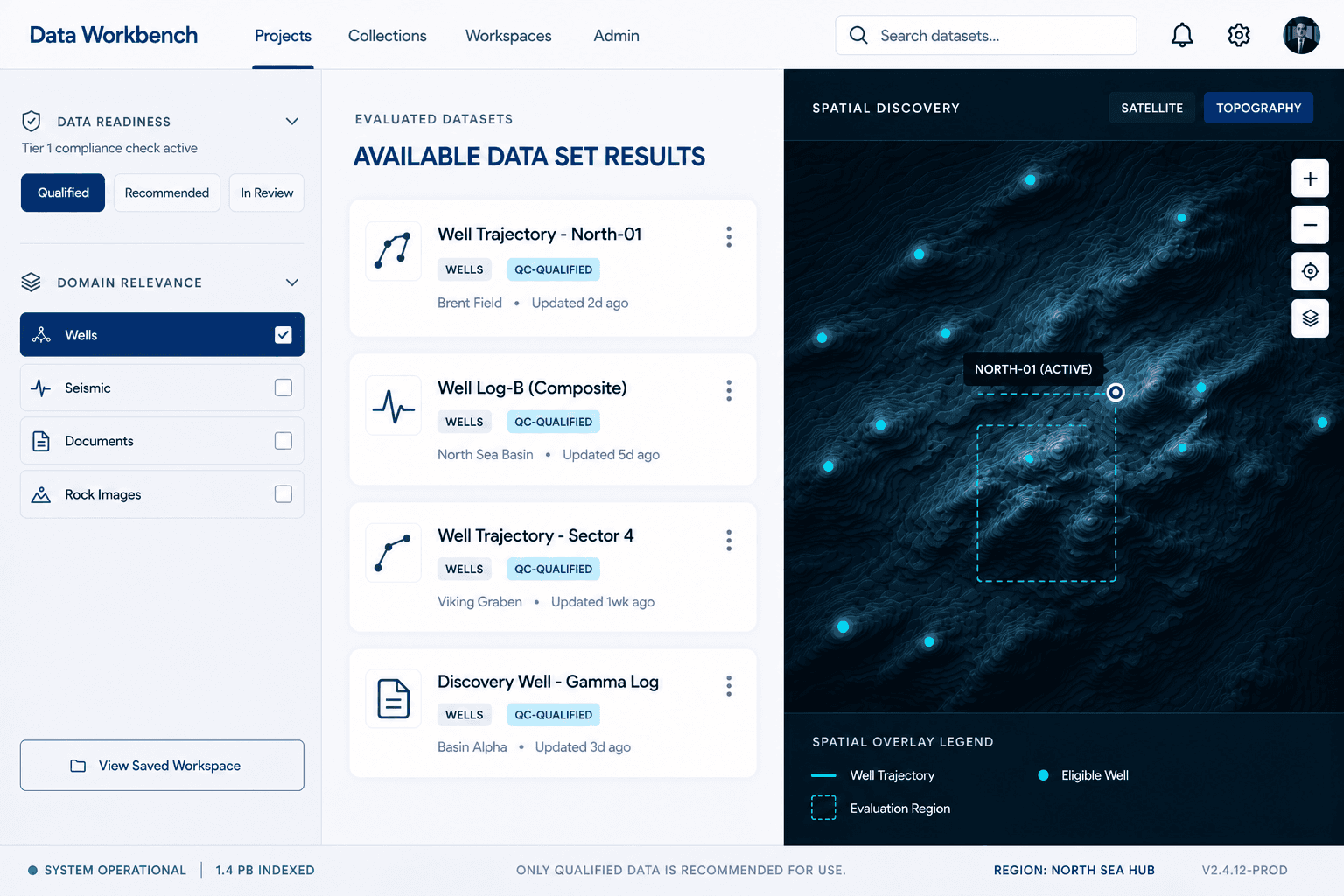Click the Domain Relevance layers icon
Image resolution: width=1344 pixels, height=896 pixels.
[x=31, y=282]
